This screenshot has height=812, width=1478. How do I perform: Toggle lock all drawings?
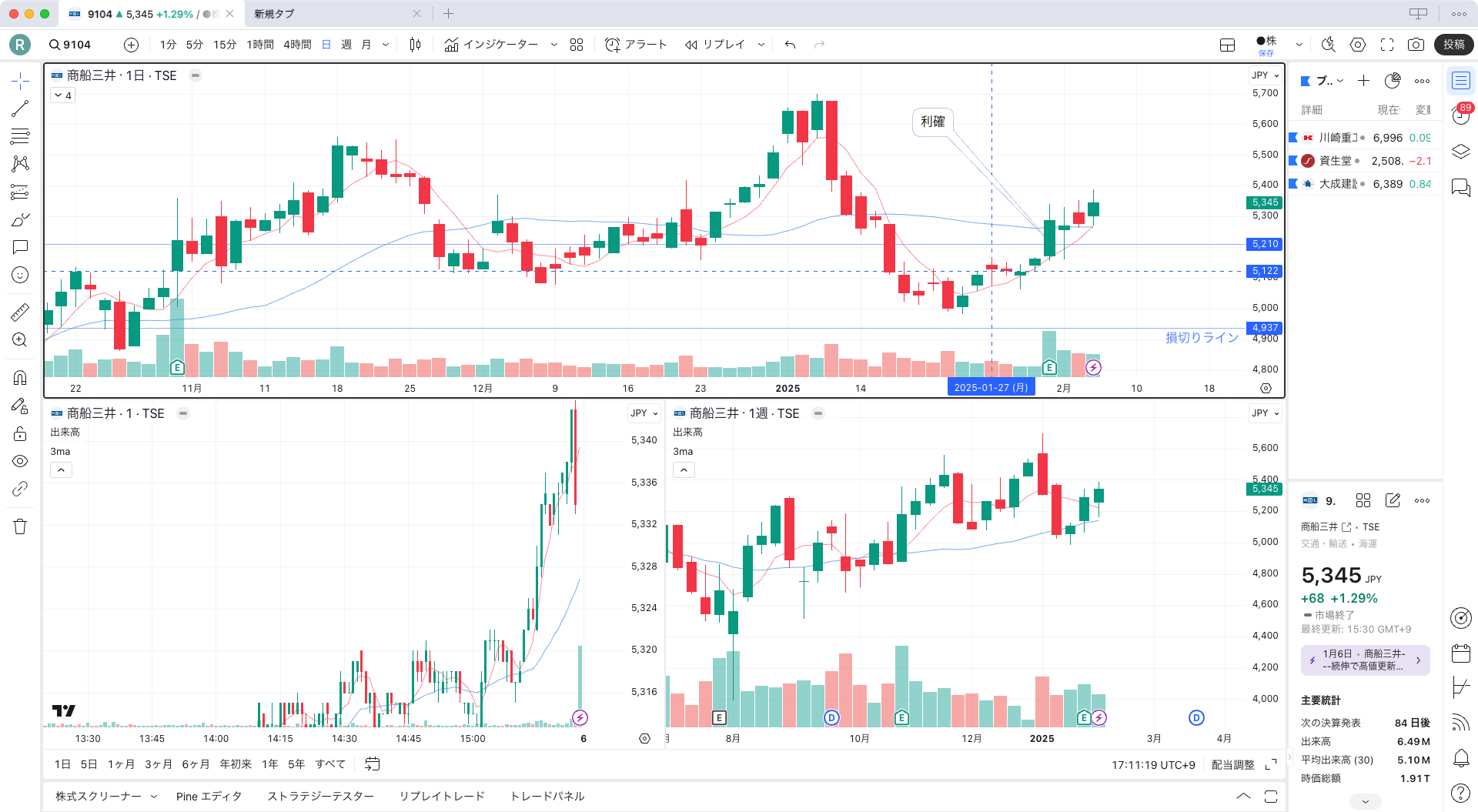[x=20, y=433]
